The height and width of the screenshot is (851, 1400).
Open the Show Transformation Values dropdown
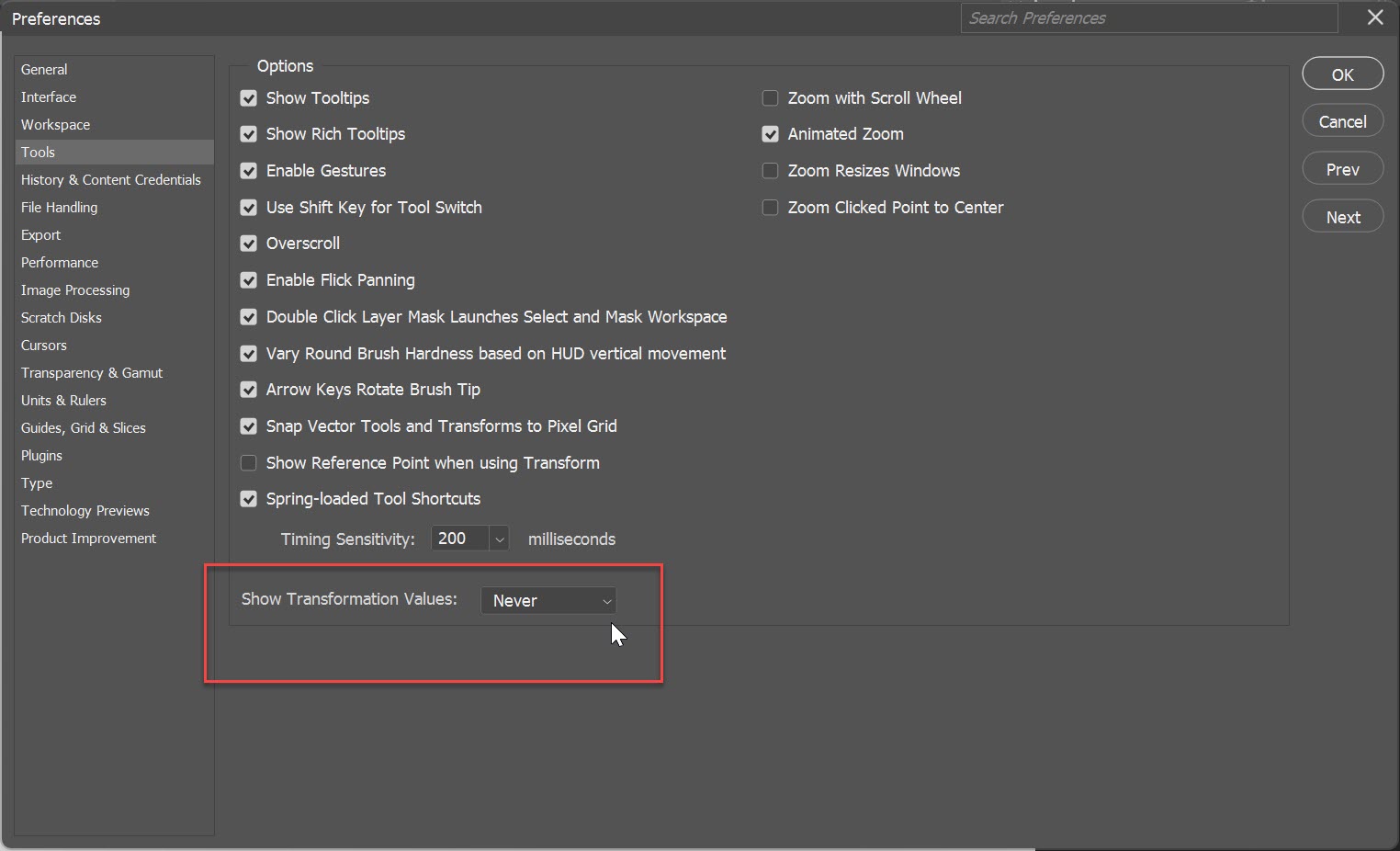[x=548, y=601]
